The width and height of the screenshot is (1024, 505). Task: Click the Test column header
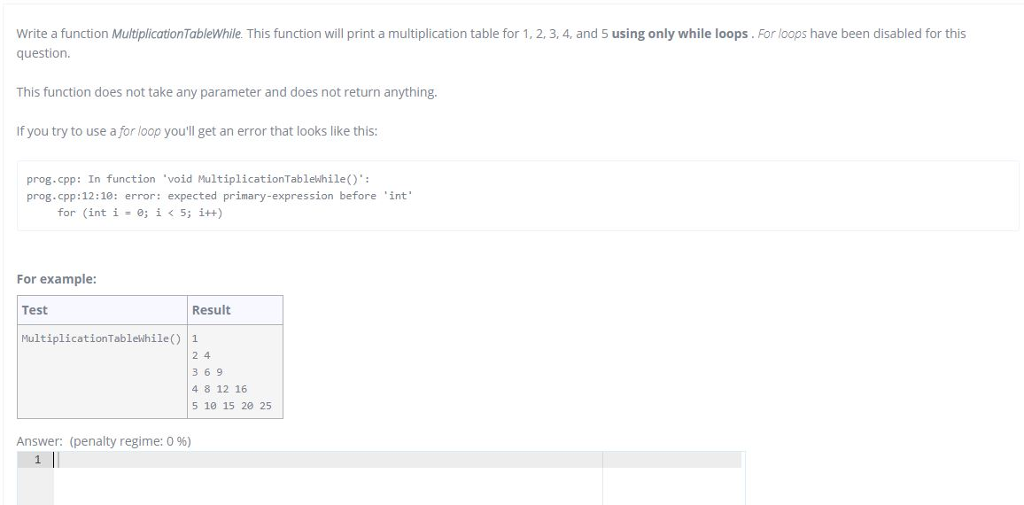[x=35, y=310]
